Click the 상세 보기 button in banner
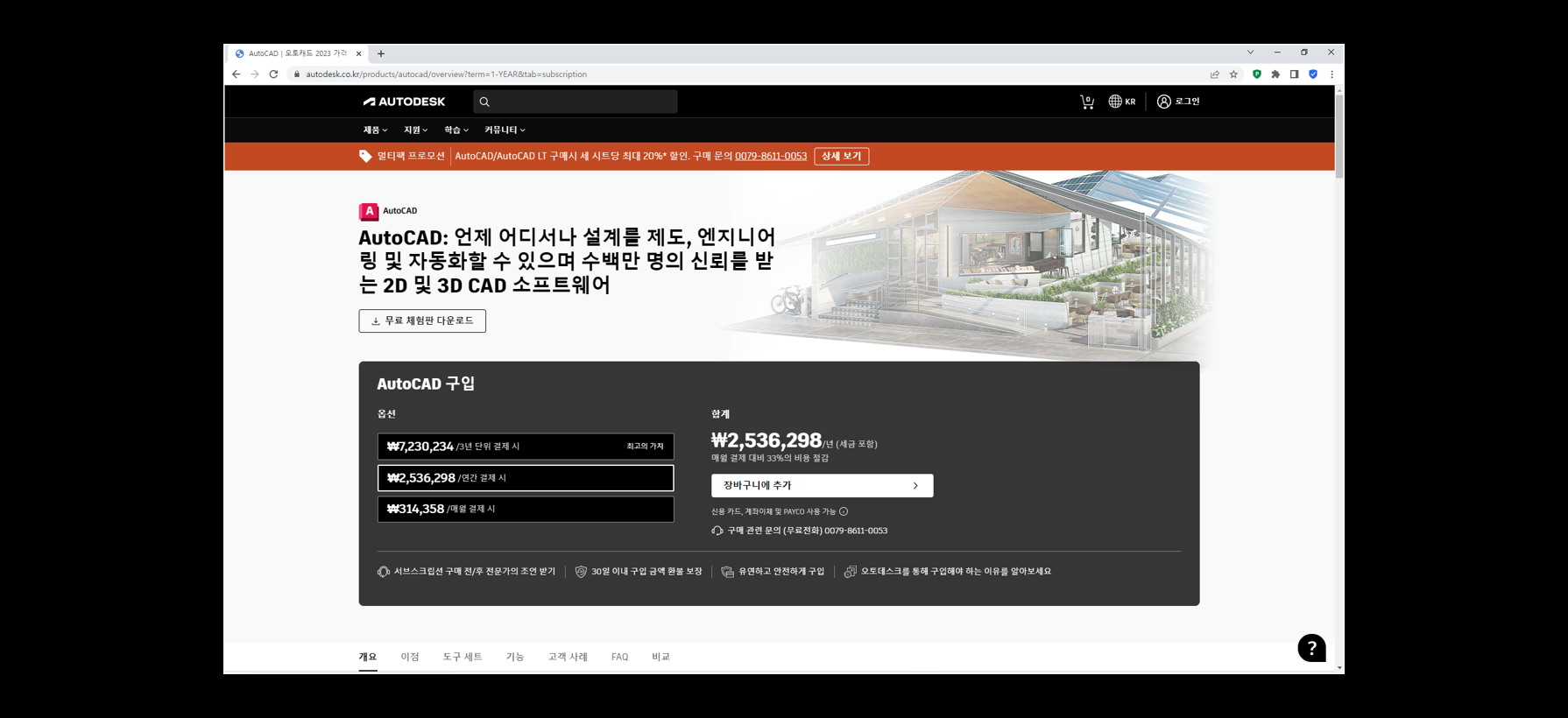This screenshot has height=718, width=1568. tap(841, 156)
